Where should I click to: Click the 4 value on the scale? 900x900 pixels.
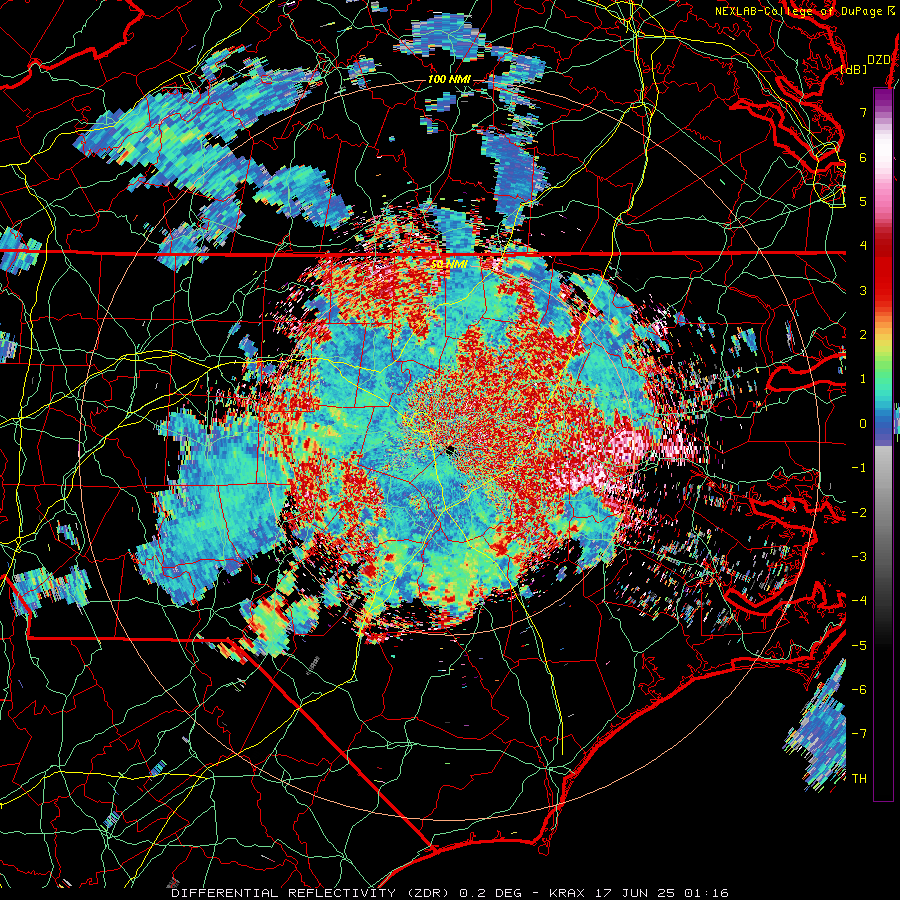(863, 246)
